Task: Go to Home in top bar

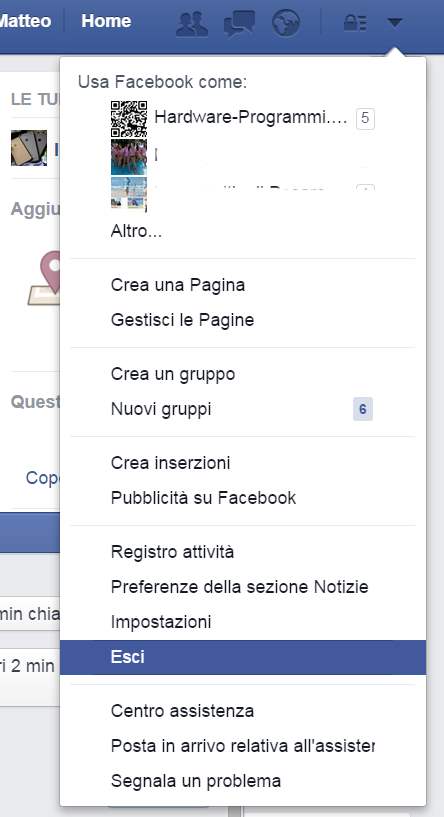Action: [106, 21]
